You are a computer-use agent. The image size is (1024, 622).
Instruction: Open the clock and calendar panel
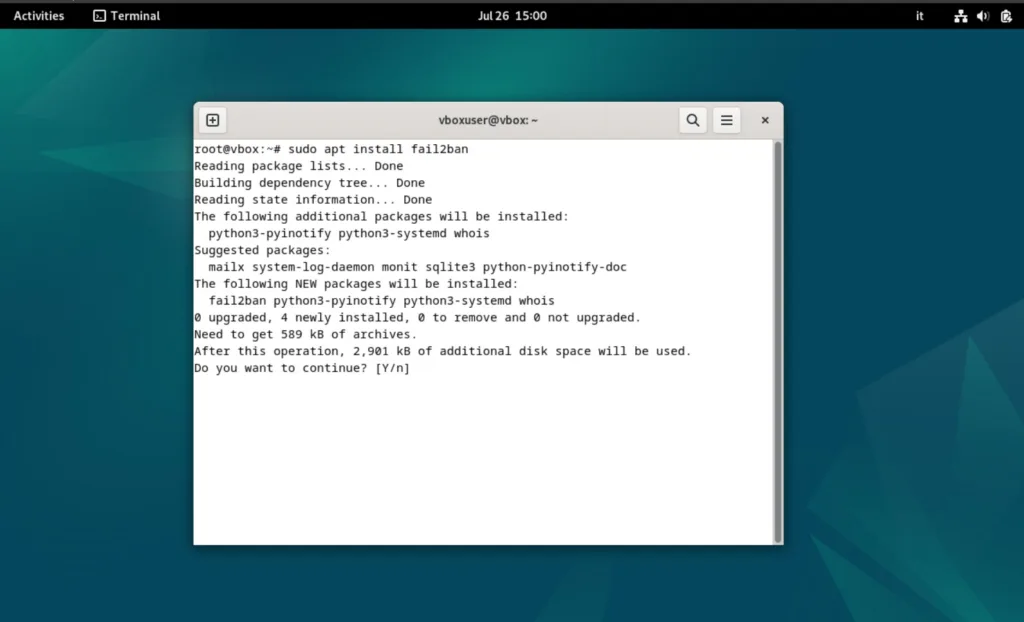coord(512,16)
